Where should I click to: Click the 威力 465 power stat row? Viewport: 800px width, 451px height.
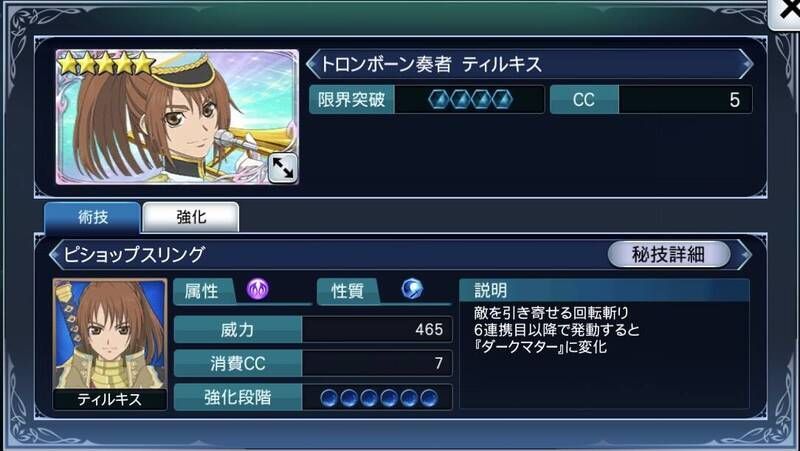[313, 330]
